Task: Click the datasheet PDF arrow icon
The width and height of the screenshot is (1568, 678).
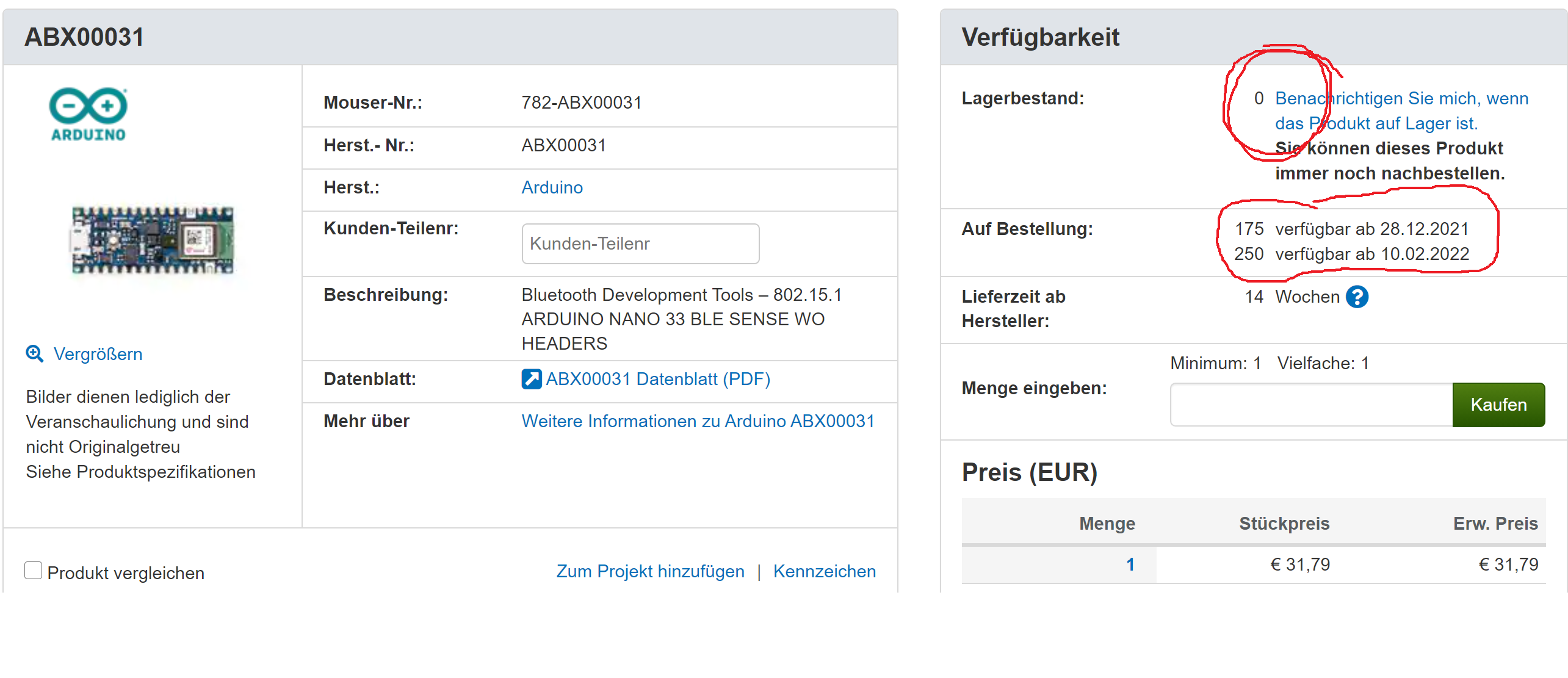Action: coord(531,379)
